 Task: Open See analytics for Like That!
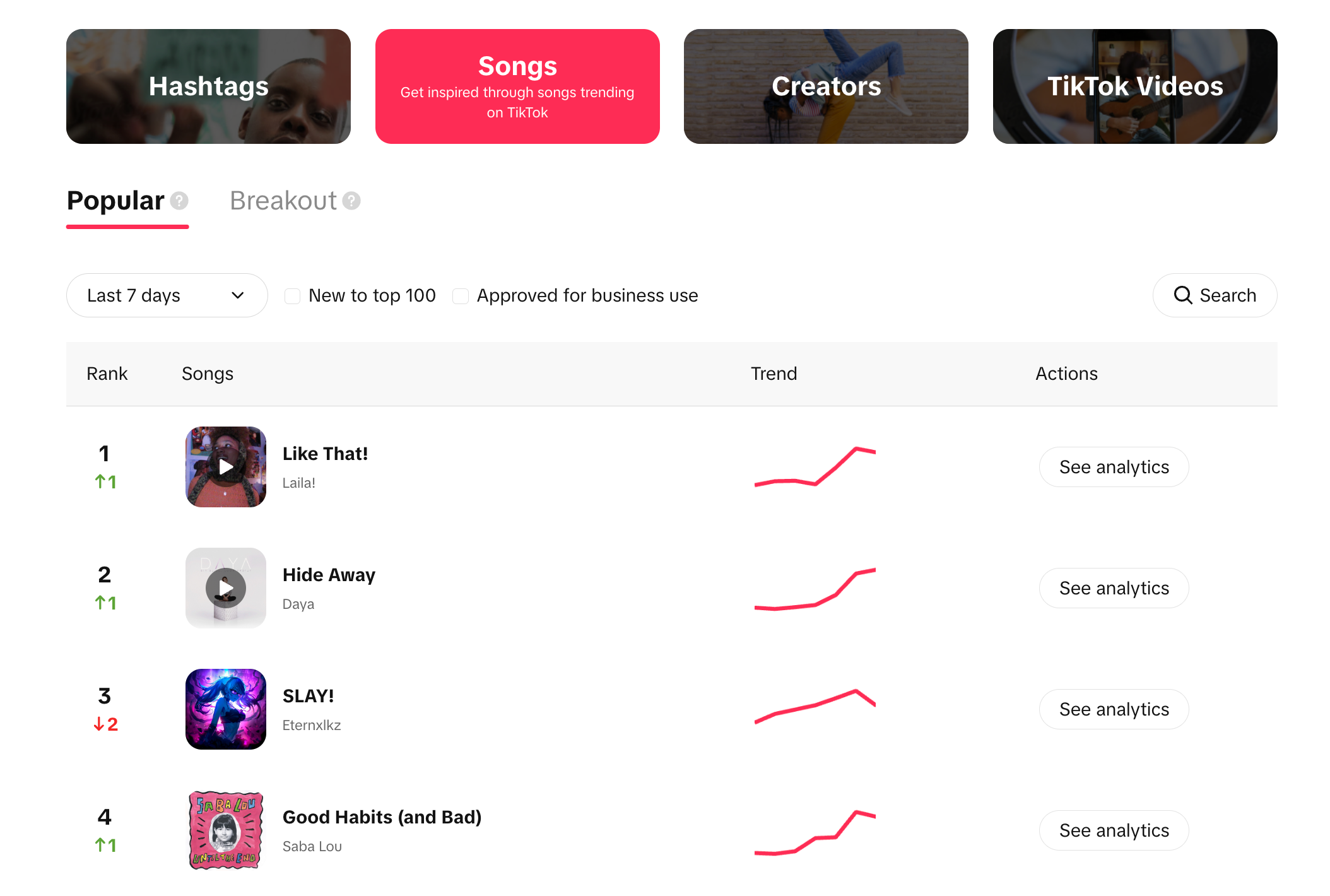1113,466
